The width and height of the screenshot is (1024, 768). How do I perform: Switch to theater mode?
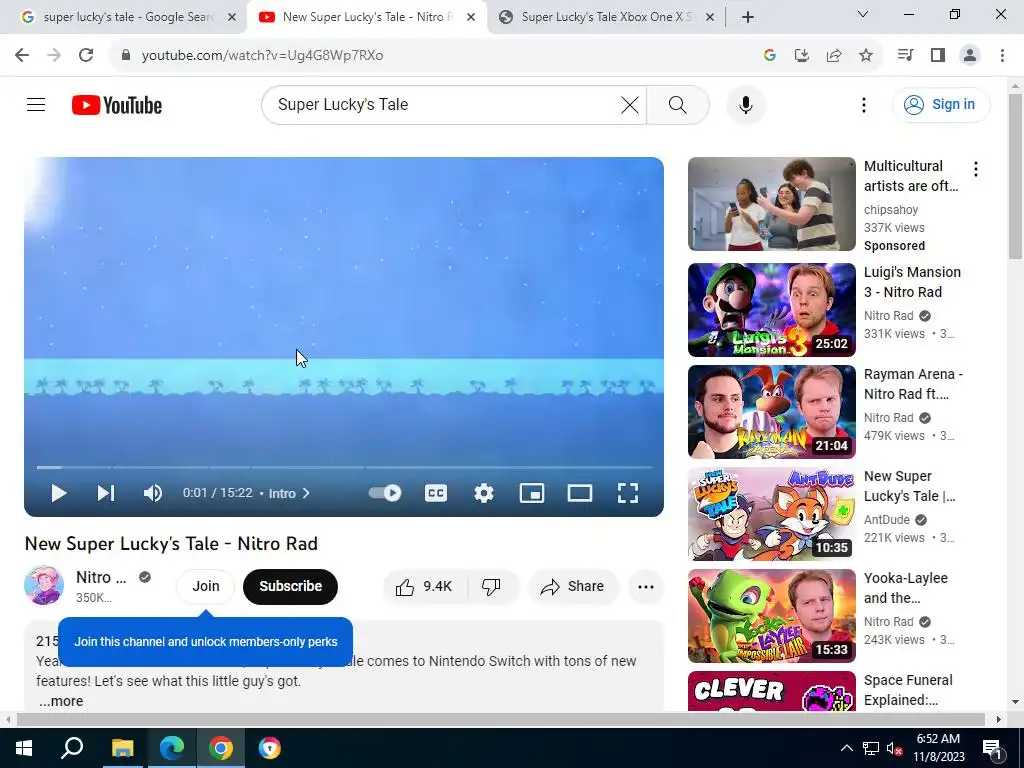579,493
